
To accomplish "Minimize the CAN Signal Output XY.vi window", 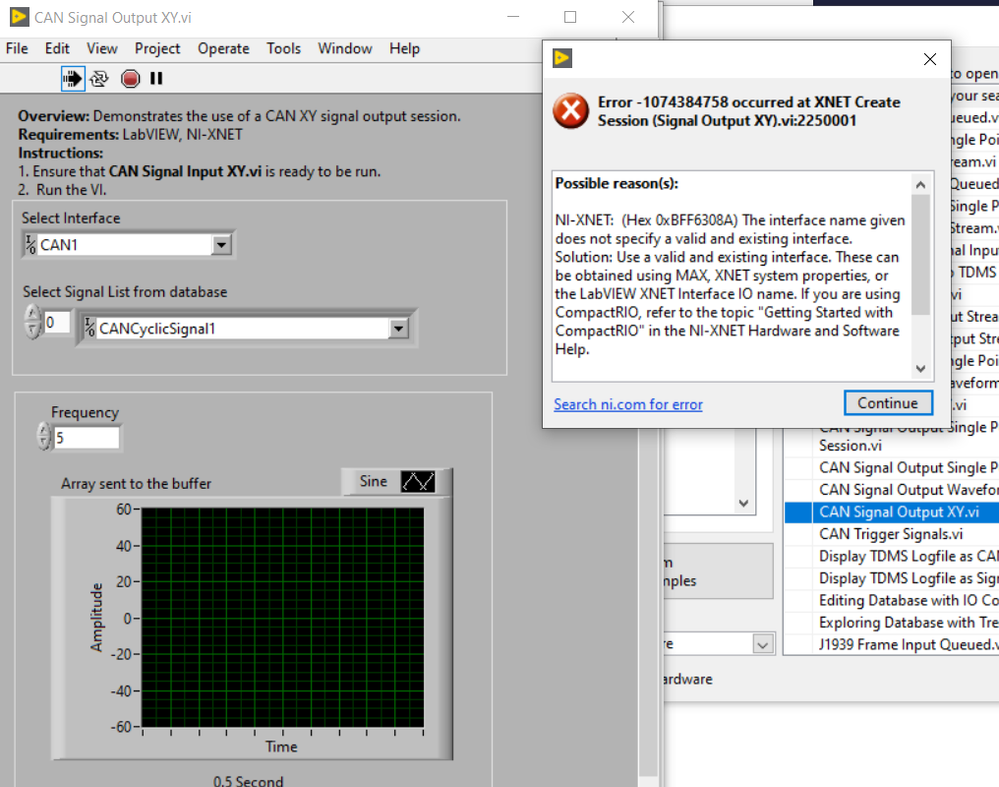I will pyautogui.click(x=513, y=17).
